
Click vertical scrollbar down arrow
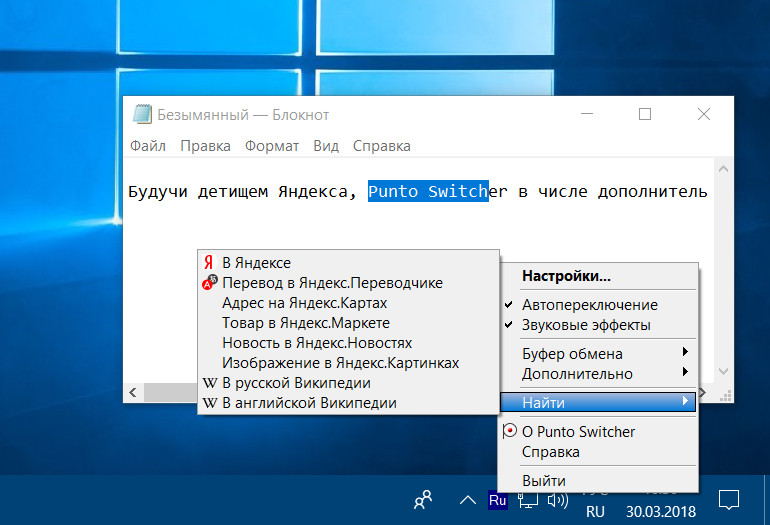click(723, 371)
